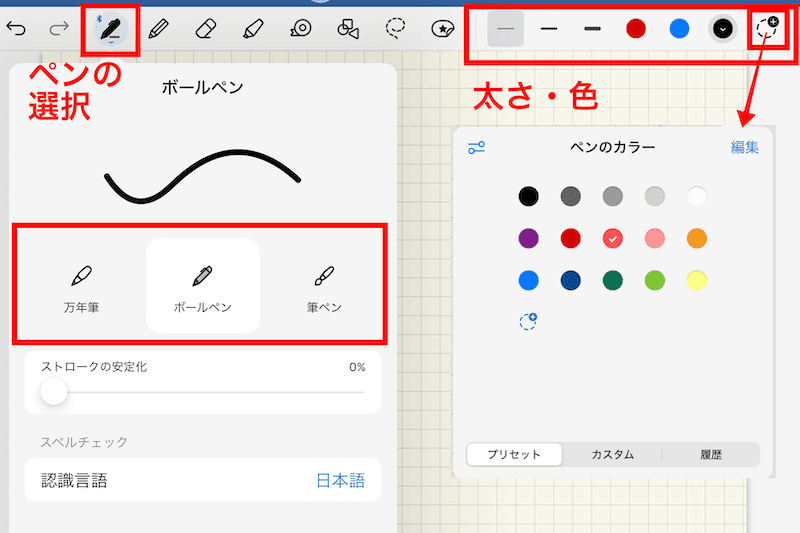Click the redo arrow in toolbar
The width and height of the screenshot is (800, 533).
coord(60,29)
